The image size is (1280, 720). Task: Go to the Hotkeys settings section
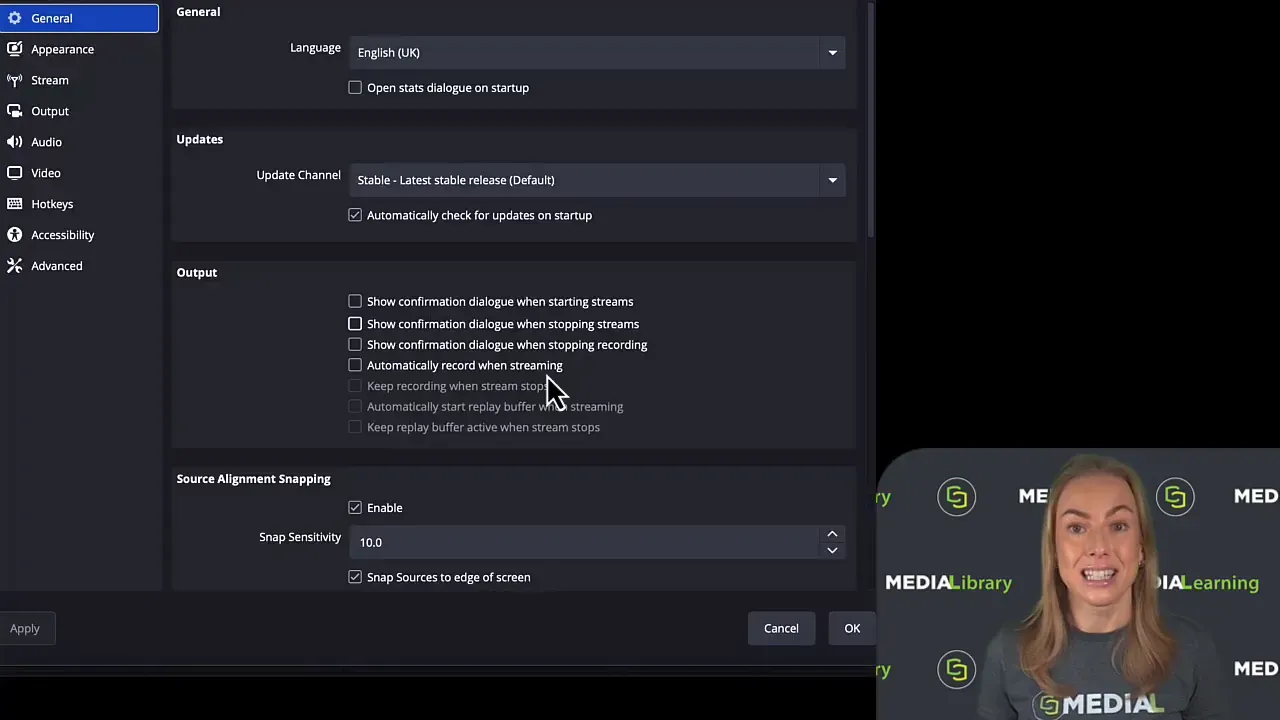[x=79, y=204]
